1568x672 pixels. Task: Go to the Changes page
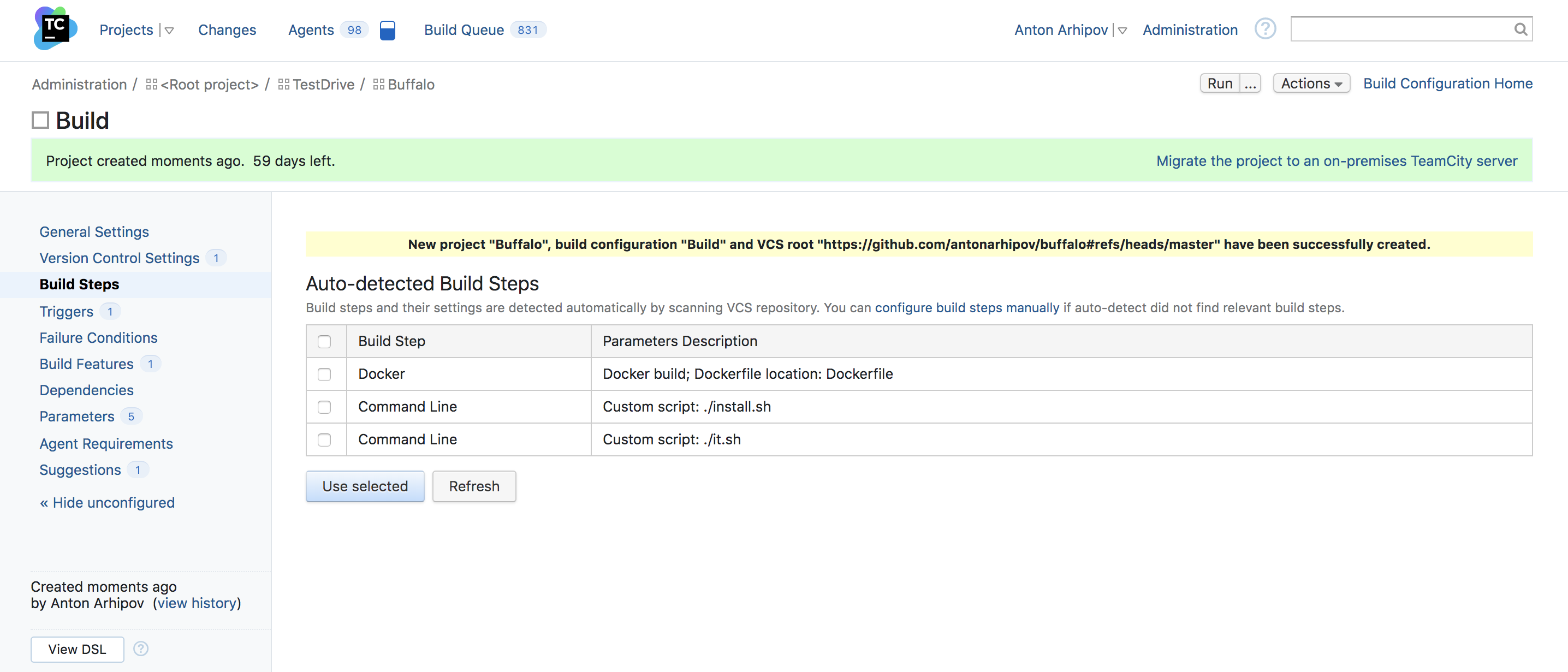point(227,30)
